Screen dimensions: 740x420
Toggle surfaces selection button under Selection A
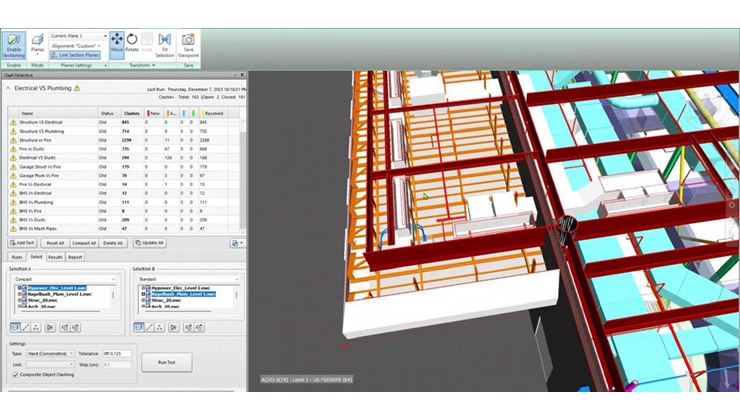click(x=16, y=327)
